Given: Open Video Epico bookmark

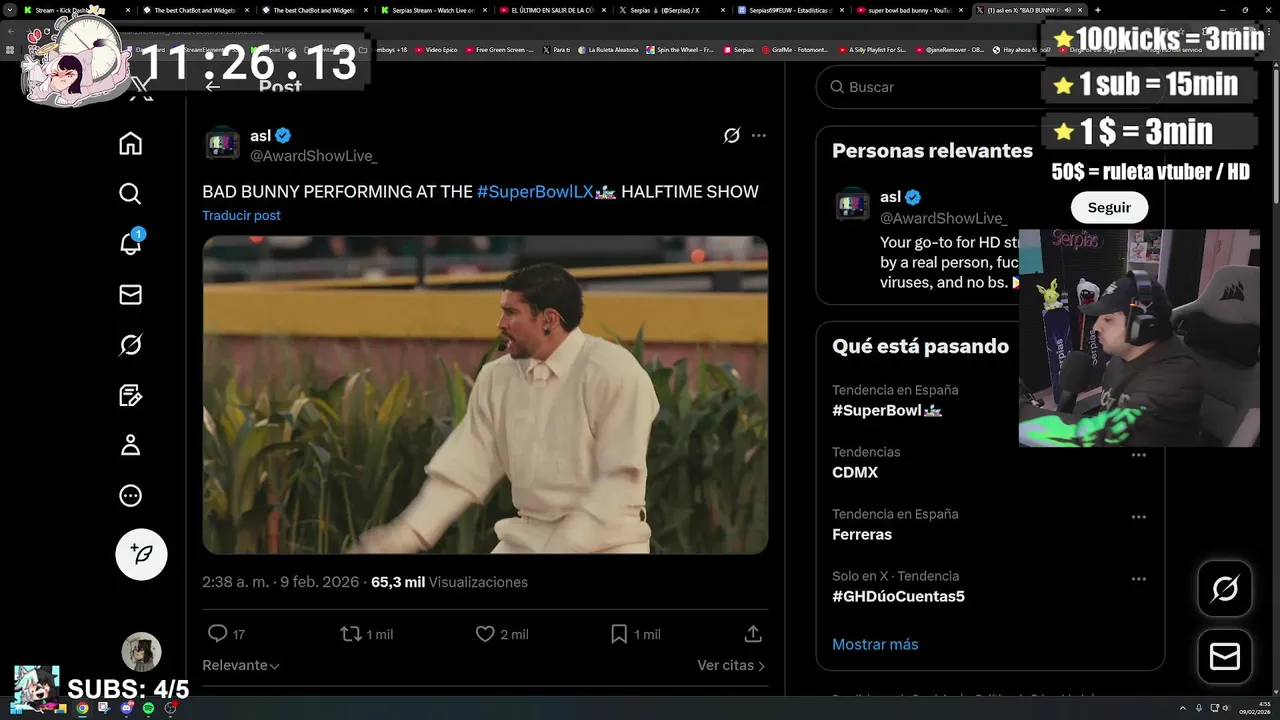Looking at the screenshot, I should coord(436,49).
